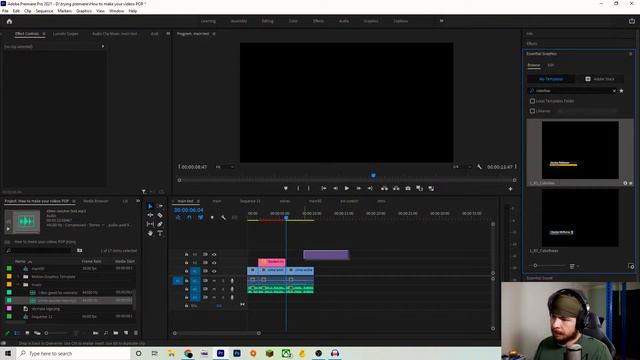Click Go to Out point
The image size is (640, 360).
(x=370, y=188)
